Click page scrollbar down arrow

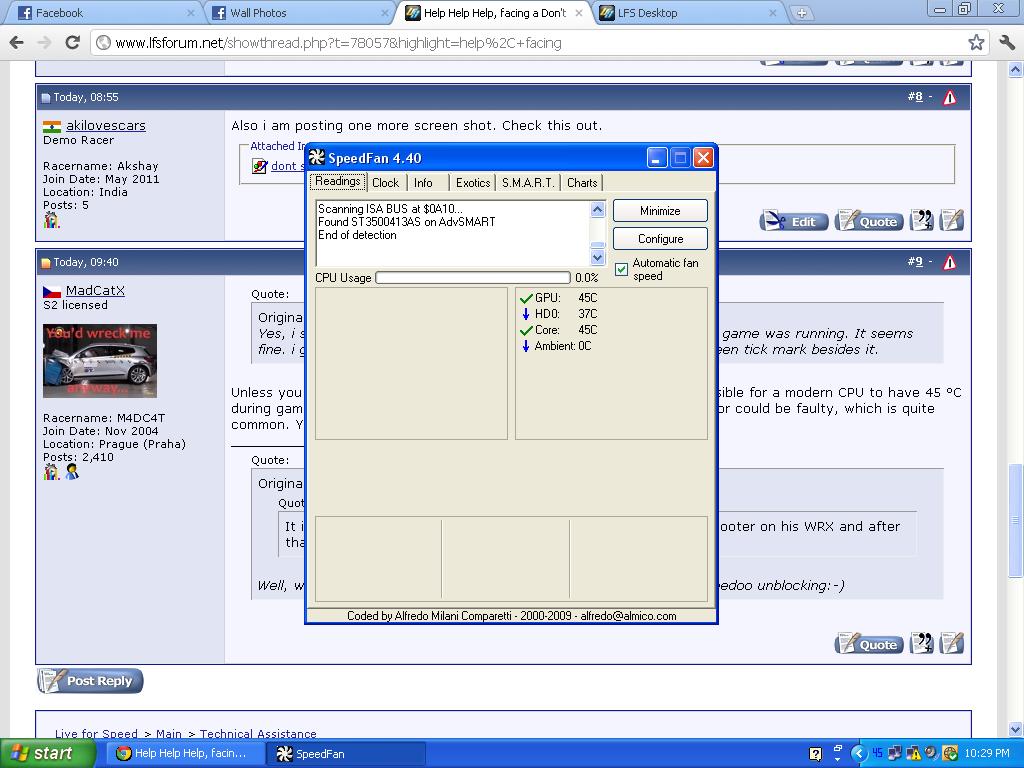click(1016, 729)
